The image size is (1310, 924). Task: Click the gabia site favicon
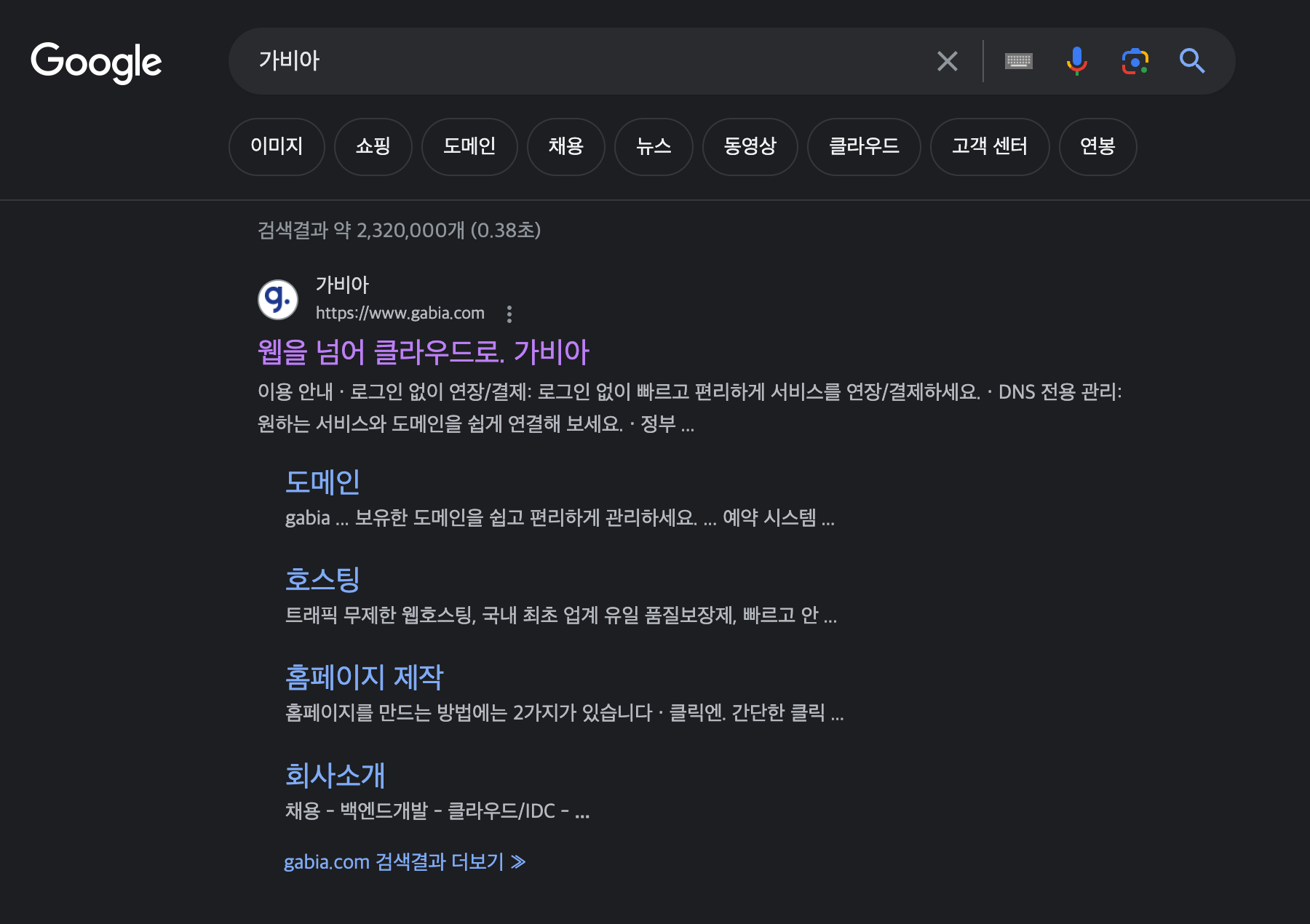click(278, 299)
